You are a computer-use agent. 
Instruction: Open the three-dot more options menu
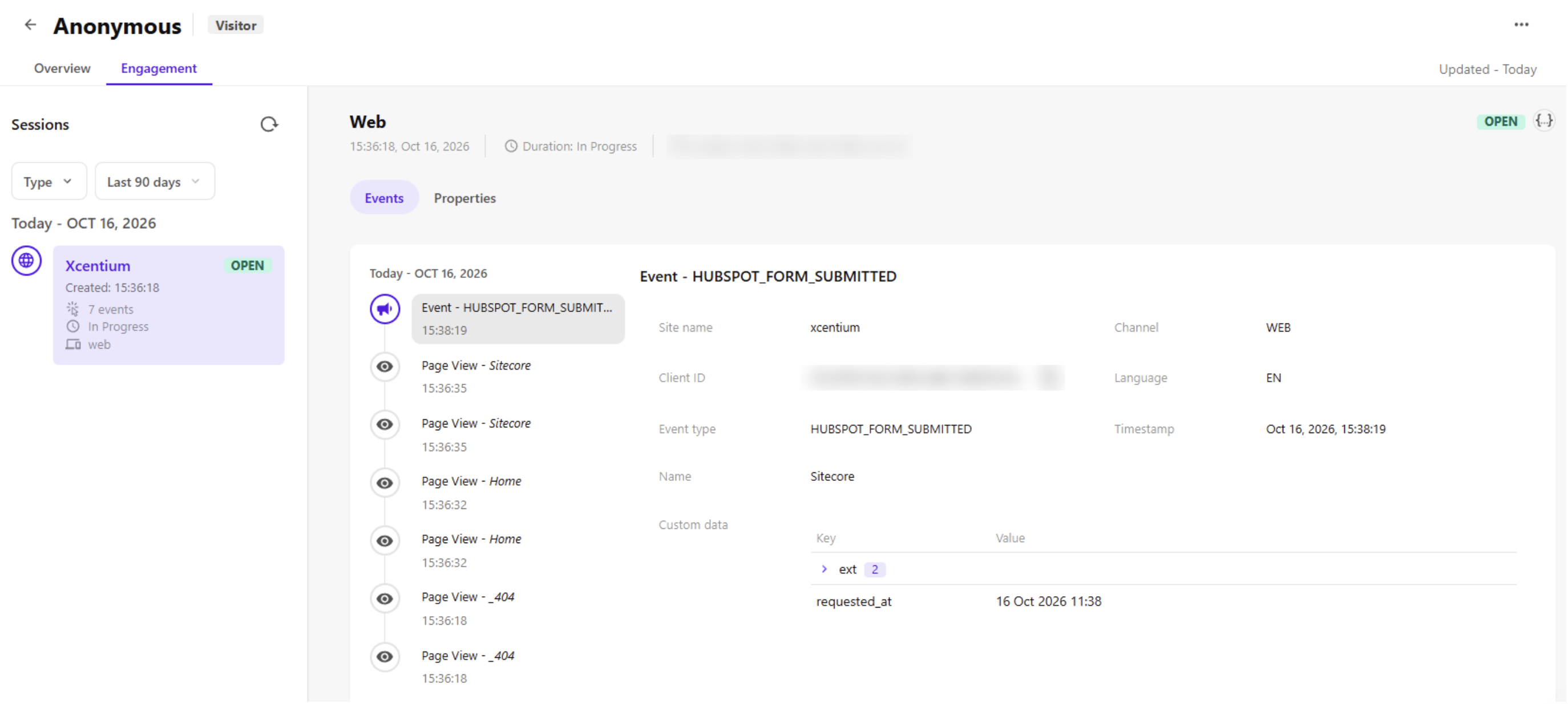click(1521, 25)
